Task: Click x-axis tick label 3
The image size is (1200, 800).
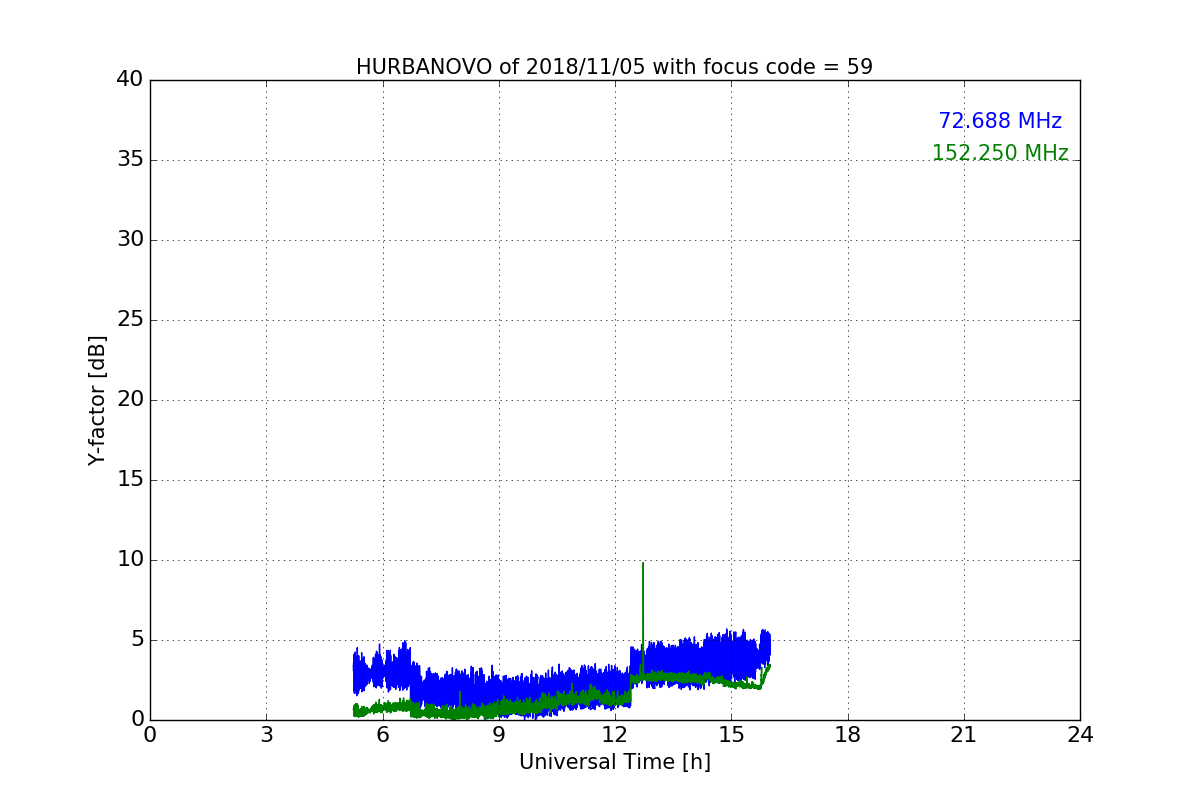Action: pyautogui.click(x=266, y=735)
